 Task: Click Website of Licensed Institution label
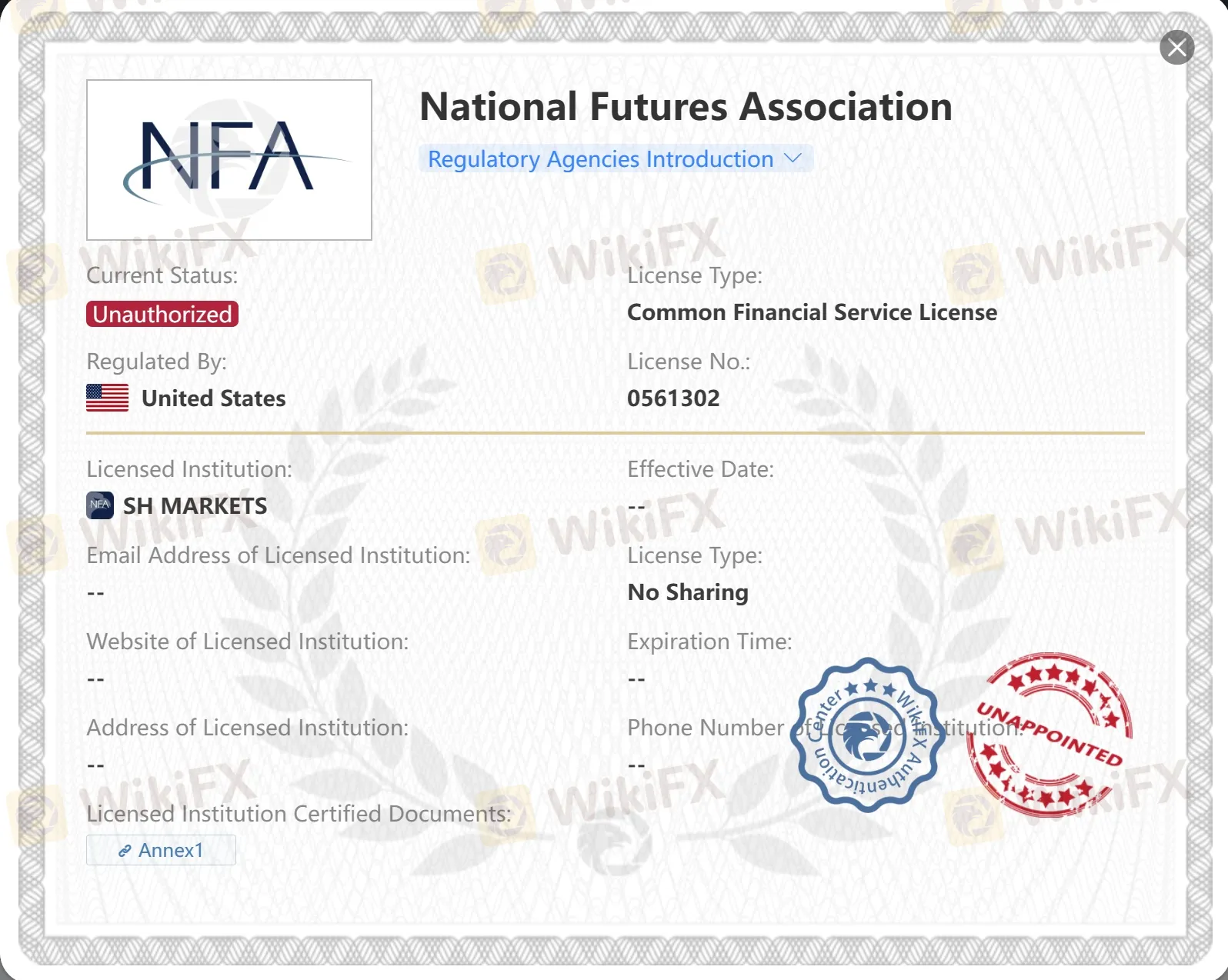[248, 642]
